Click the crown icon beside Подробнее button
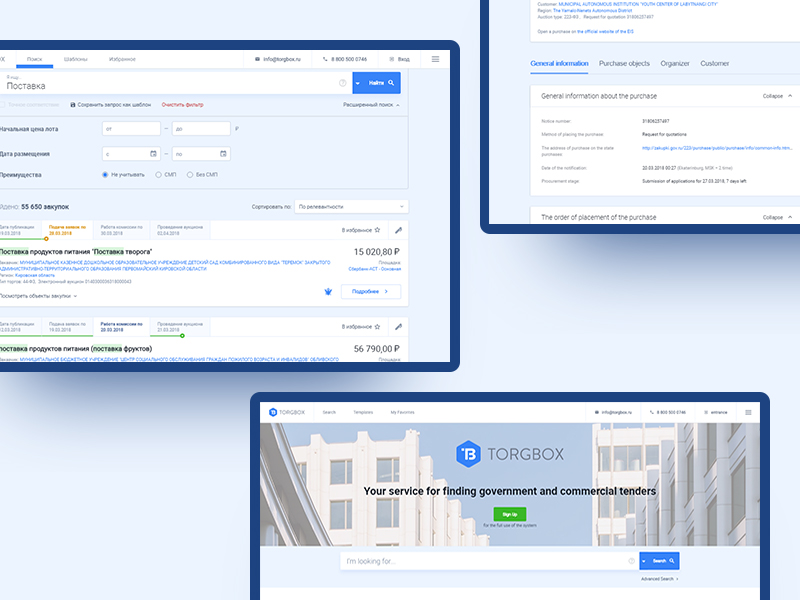The image size is (800, 600). (x=328, y=291)
